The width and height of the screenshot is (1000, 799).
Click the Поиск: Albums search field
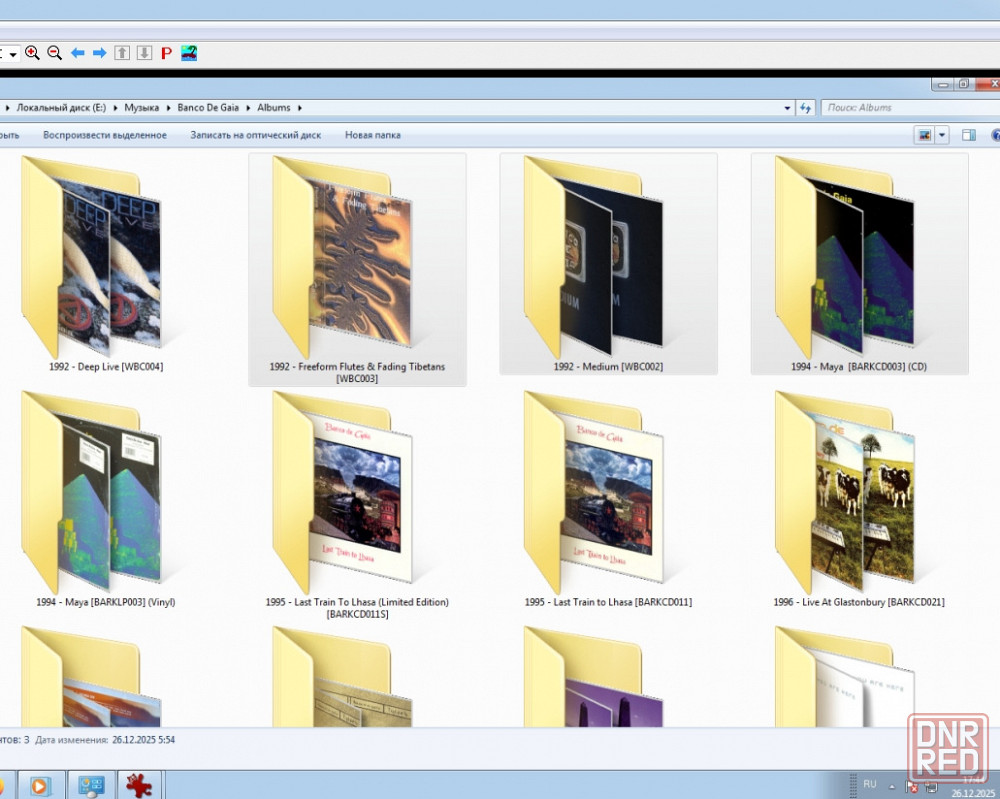pyautogui.click(x=900, y=108)
